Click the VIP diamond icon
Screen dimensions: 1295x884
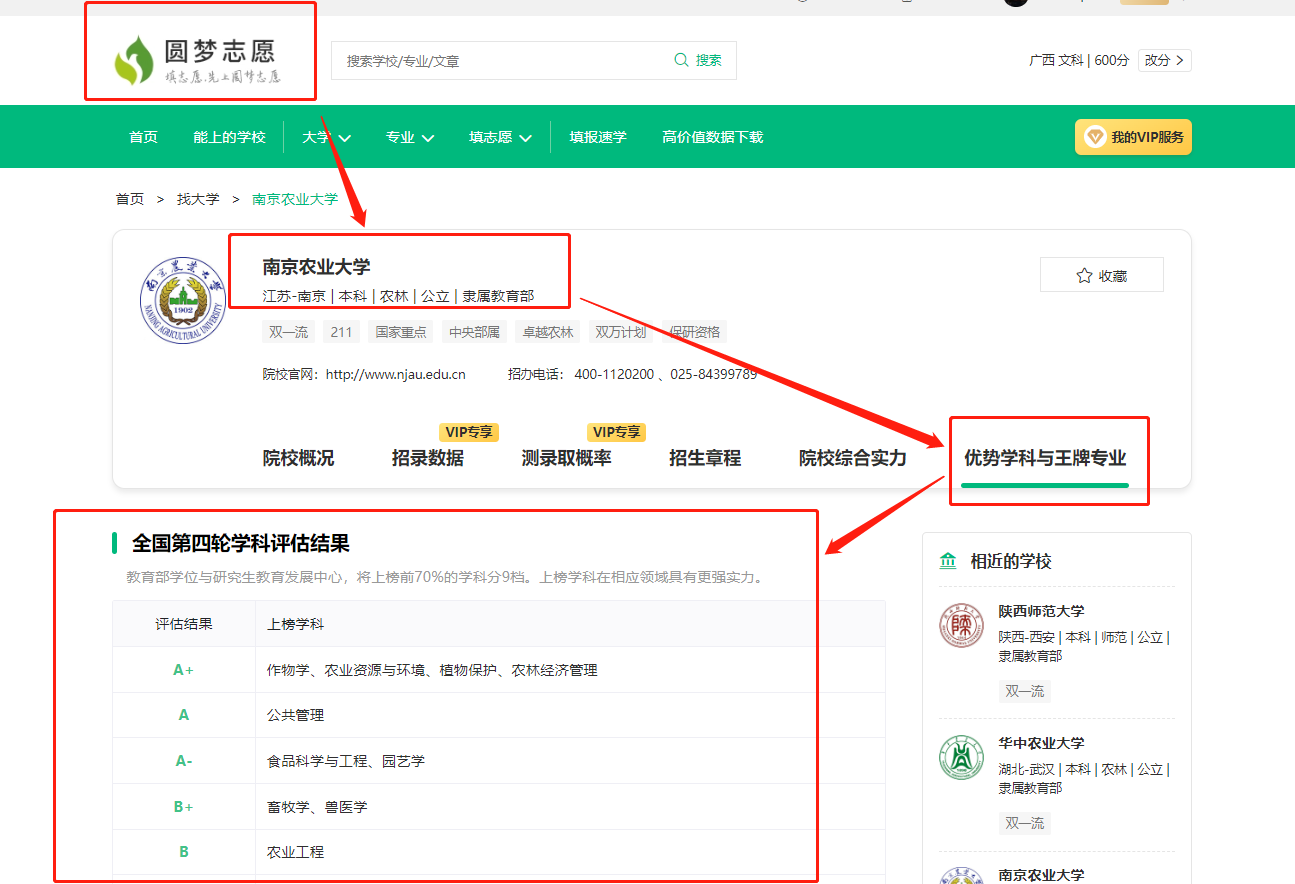(1095, 137)
